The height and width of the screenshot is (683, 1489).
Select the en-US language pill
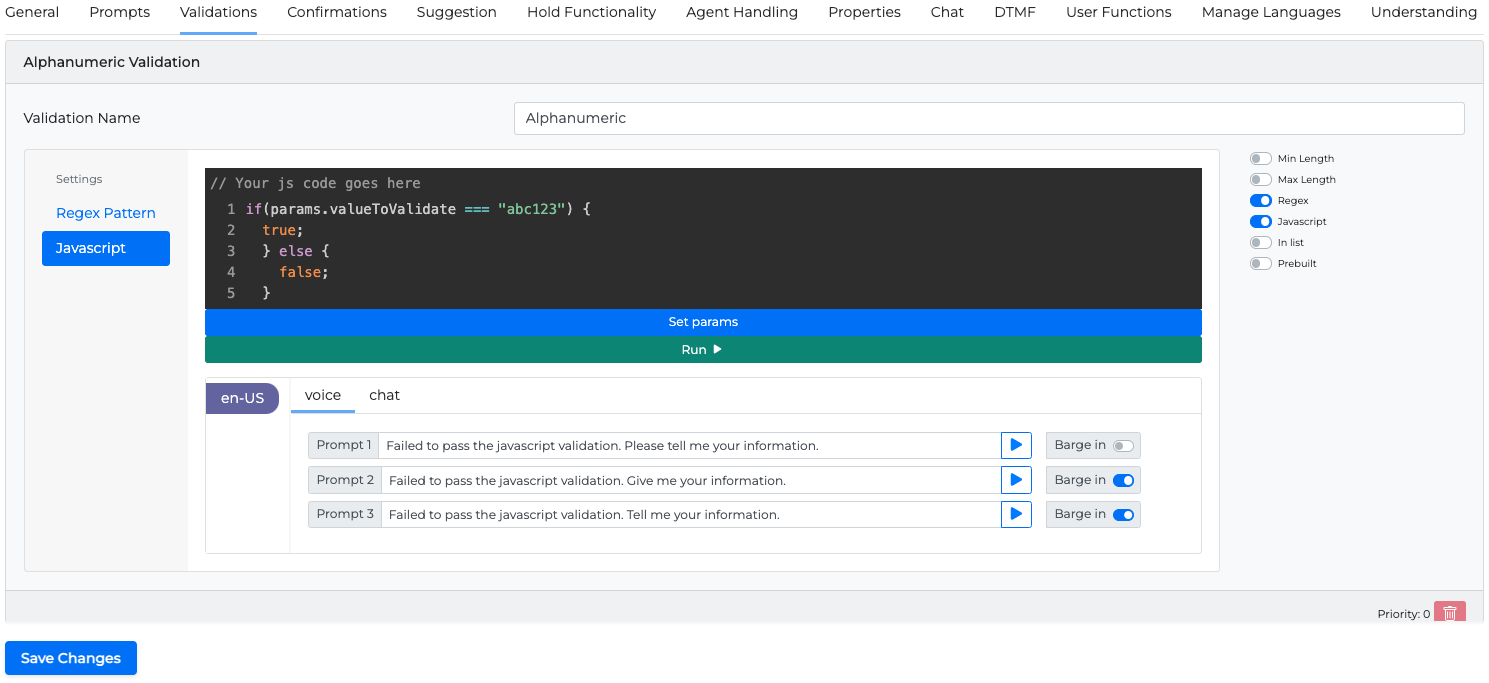click(242, 398)
